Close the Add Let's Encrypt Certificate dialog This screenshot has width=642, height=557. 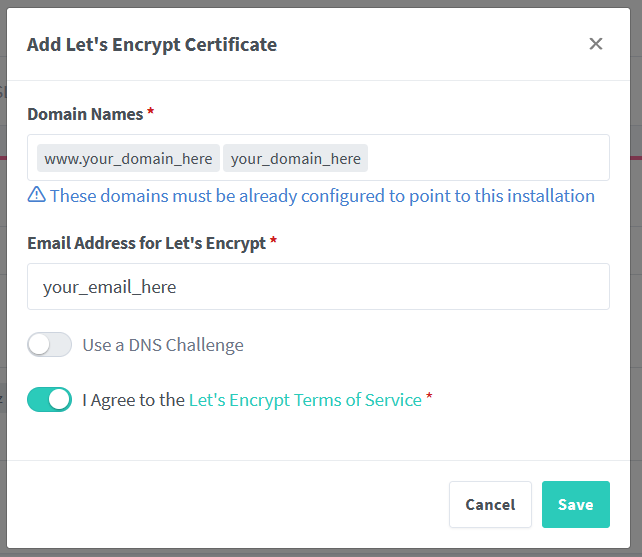596,44
